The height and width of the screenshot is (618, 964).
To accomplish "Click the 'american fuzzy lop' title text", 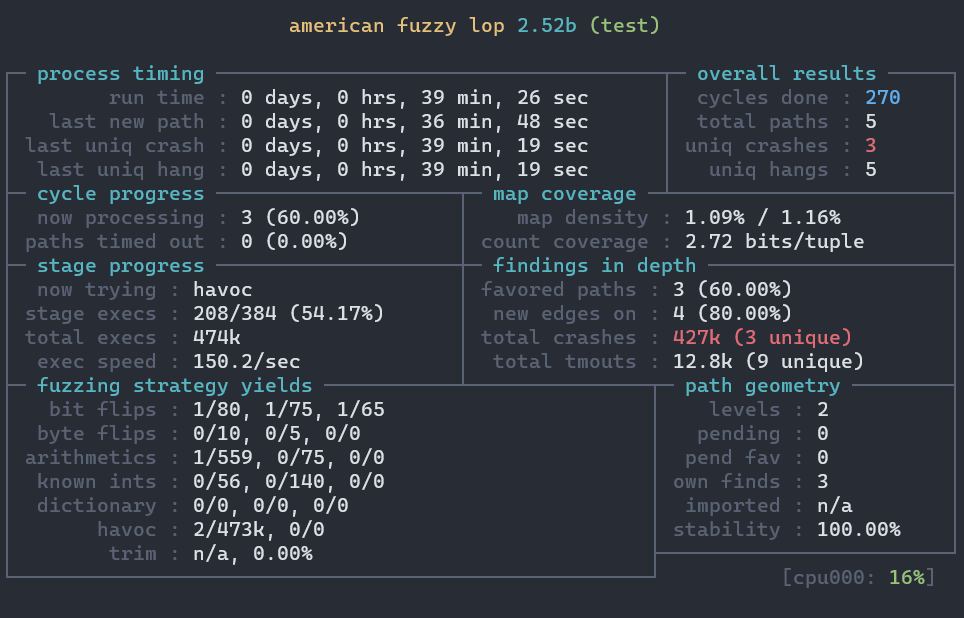I will [397, 26].
